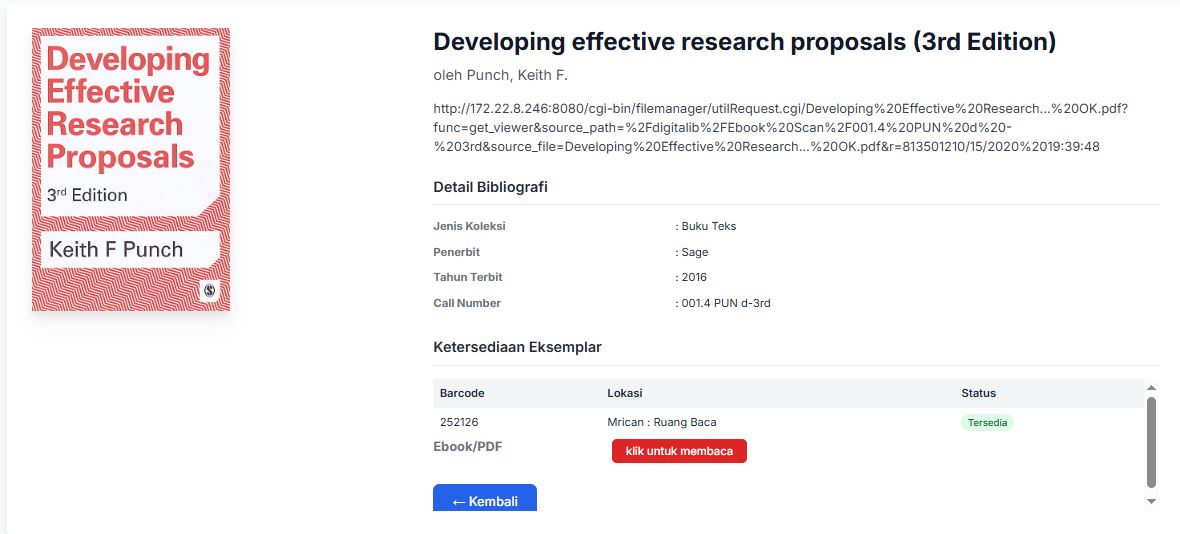
Task: Click the green Tersedia status badge
Action: point(987,423)
